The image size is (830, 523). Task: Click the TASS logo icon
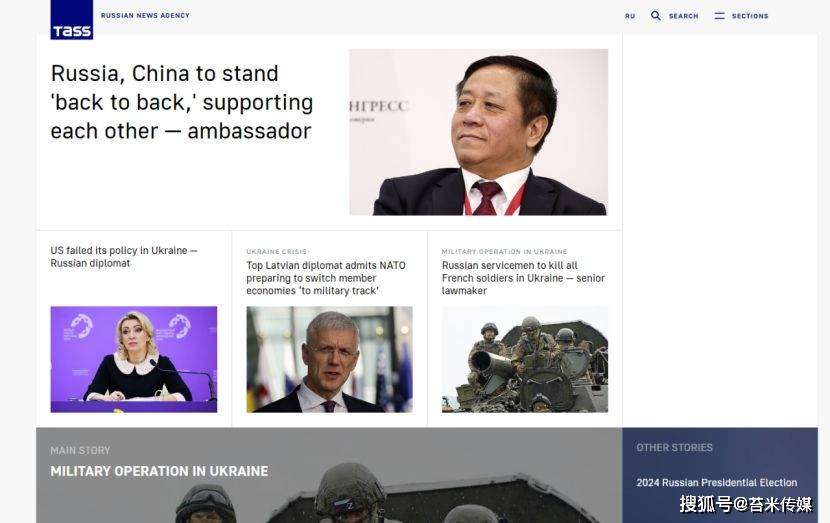coord(71,20)
